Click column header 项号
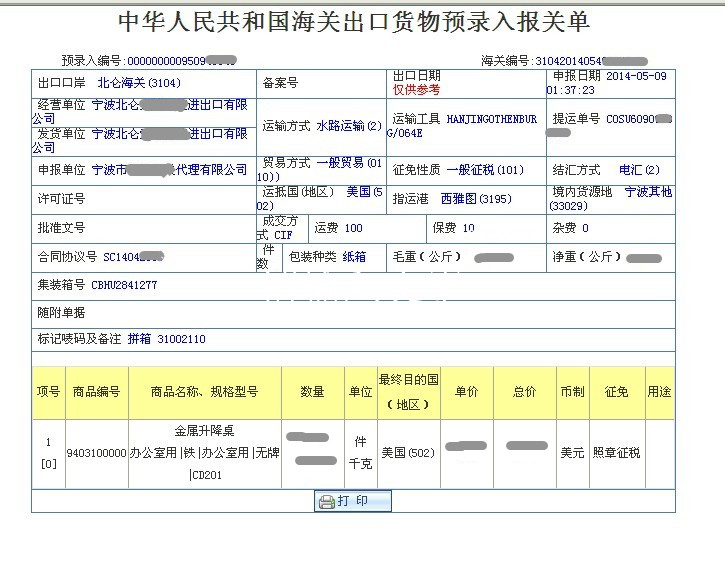 click(49, 392)
